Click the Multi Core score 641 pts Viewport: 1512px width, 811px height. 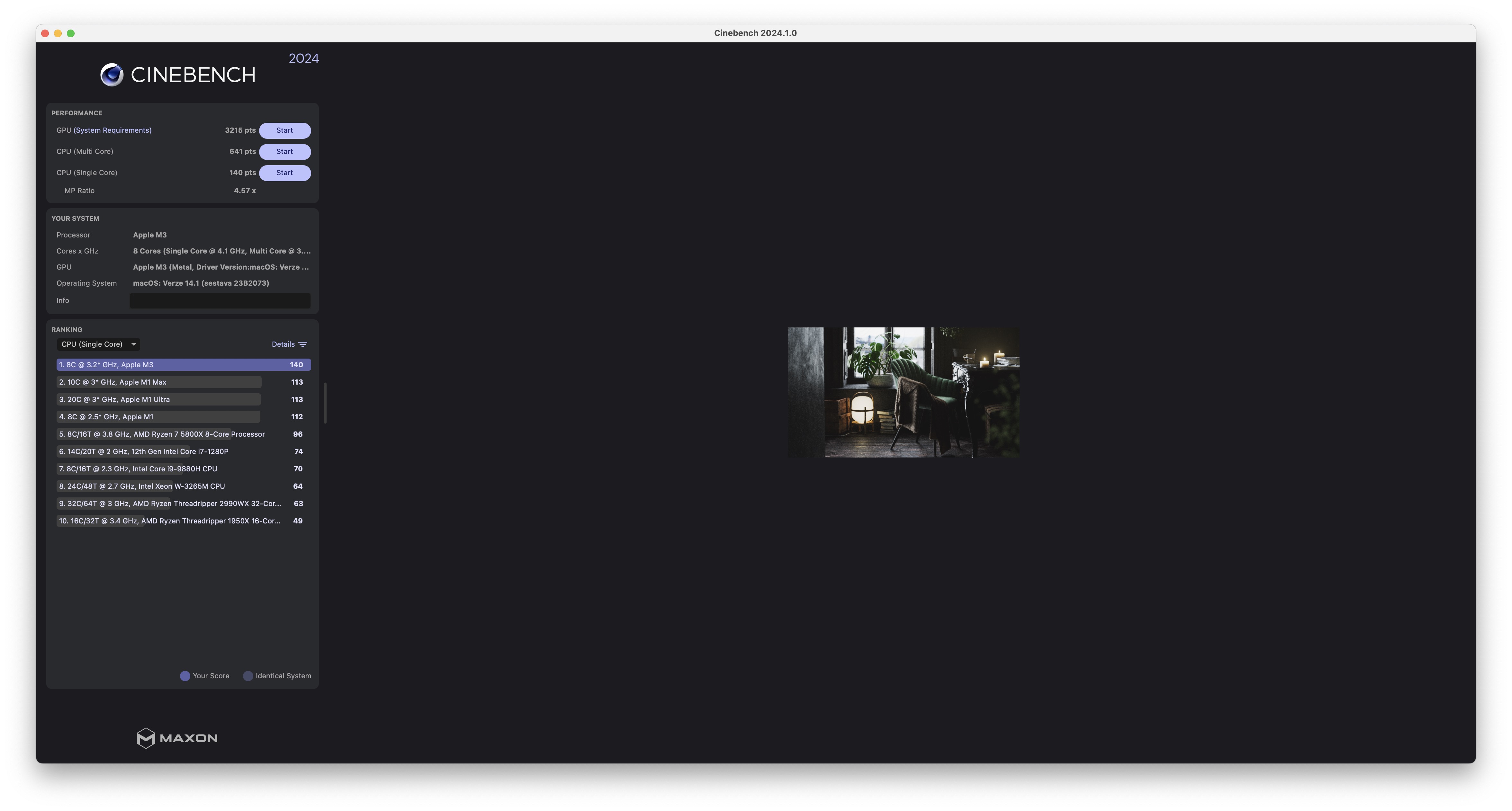pos(242,151)
